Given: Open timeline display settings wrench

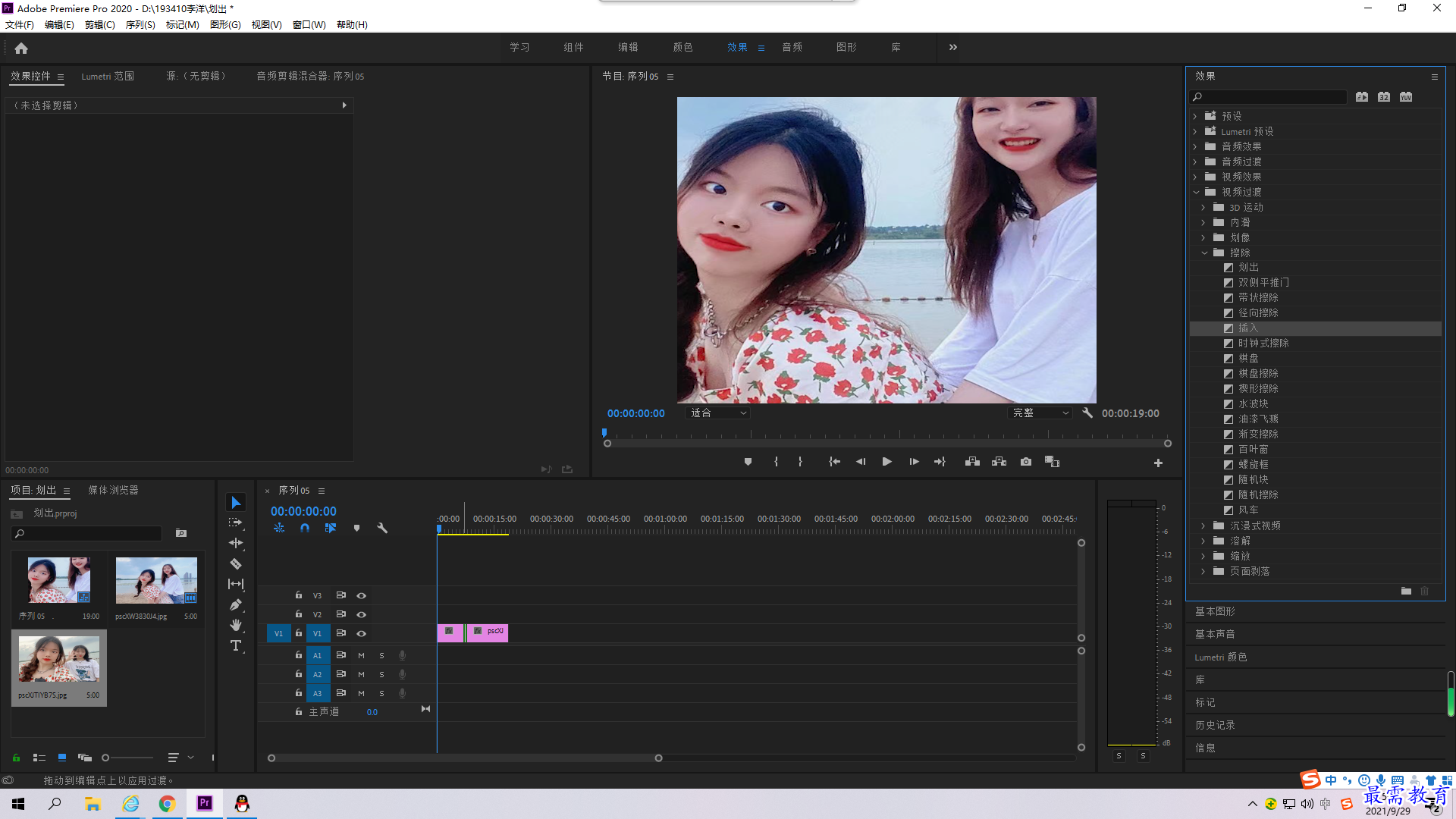Looking at the screenshot, I should 382,528.
